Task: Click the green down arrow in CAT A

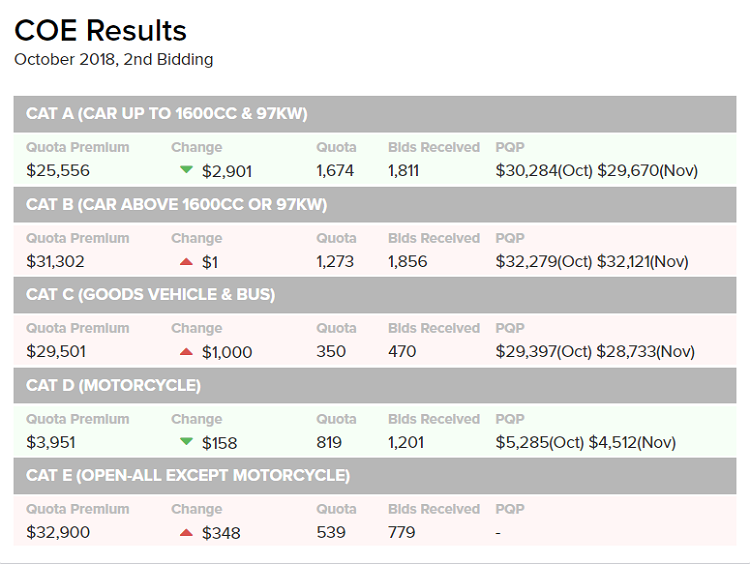Action: coord(185,170)
